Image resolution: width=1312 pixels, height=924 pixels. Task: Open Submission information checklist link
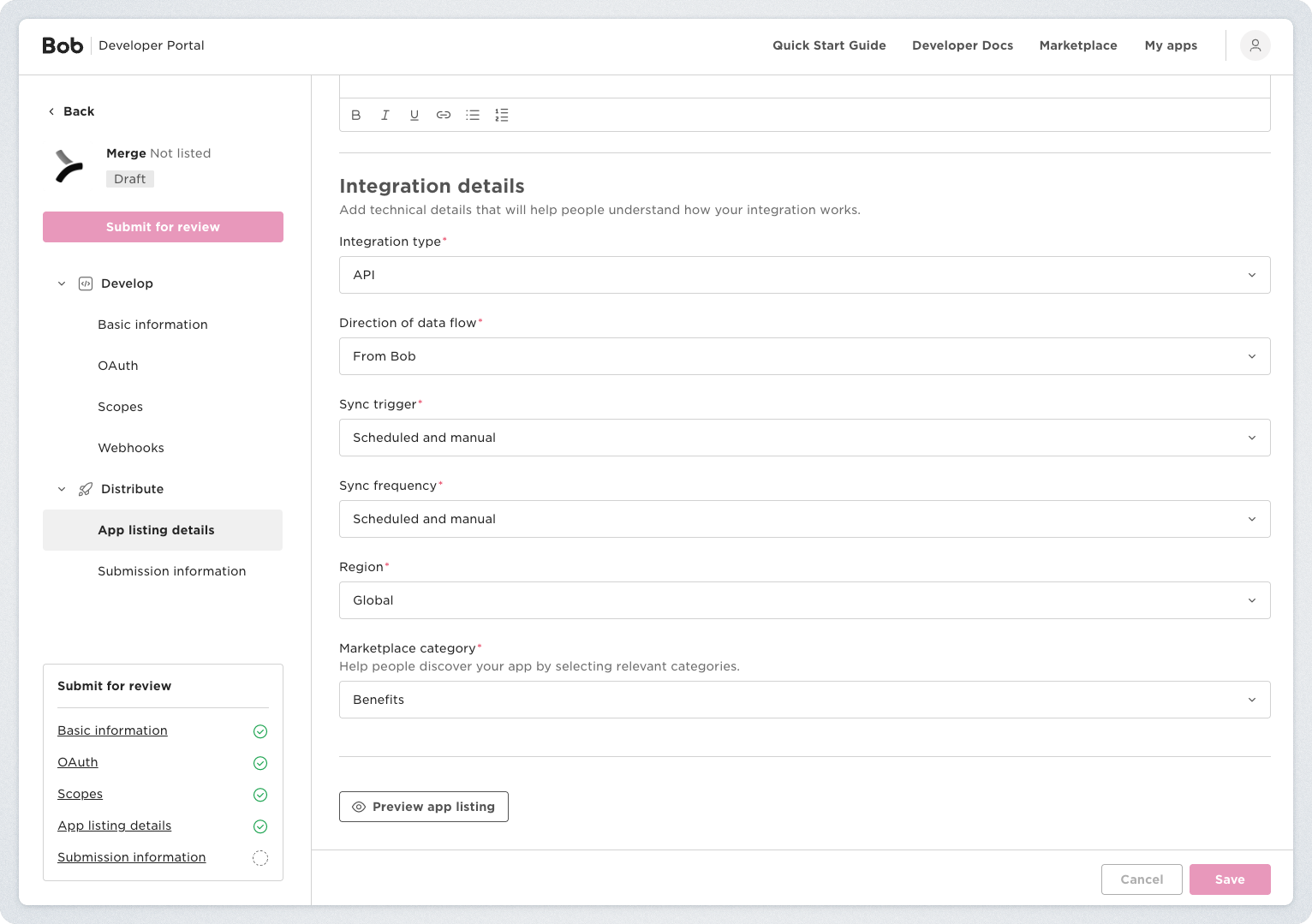pos(132,857)
